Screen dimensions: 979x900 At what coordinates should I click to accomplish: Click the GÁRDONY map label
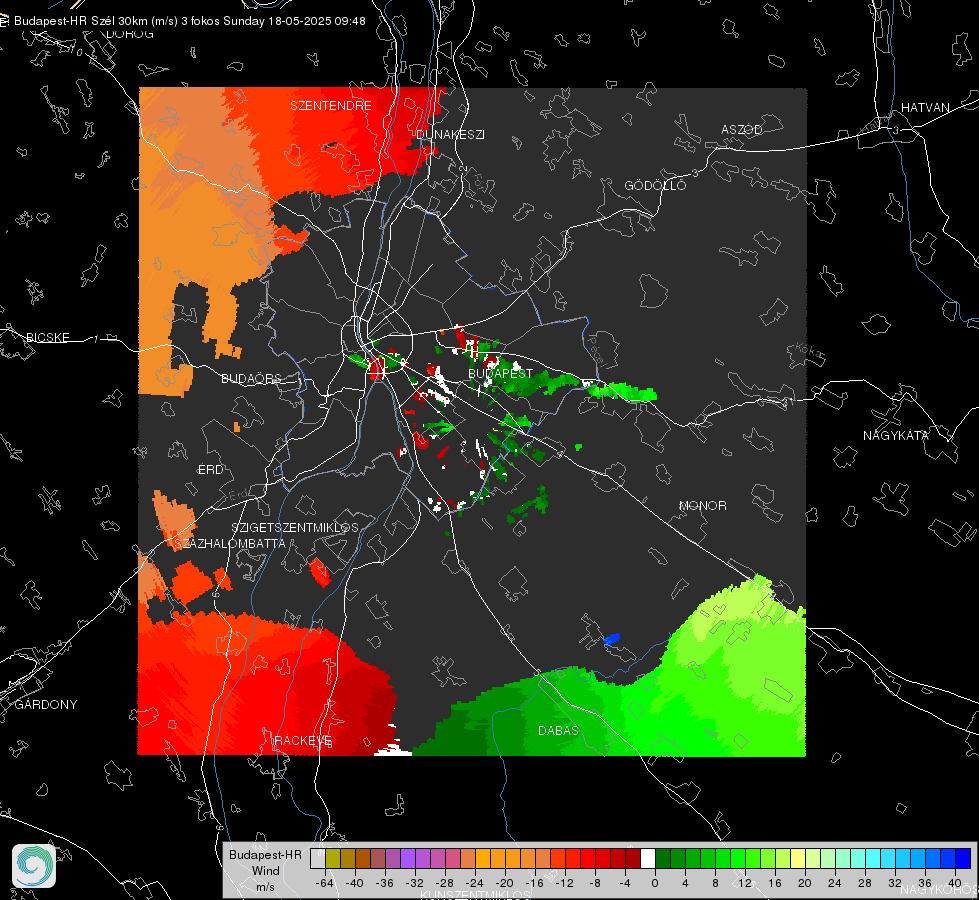coord(46,705)
